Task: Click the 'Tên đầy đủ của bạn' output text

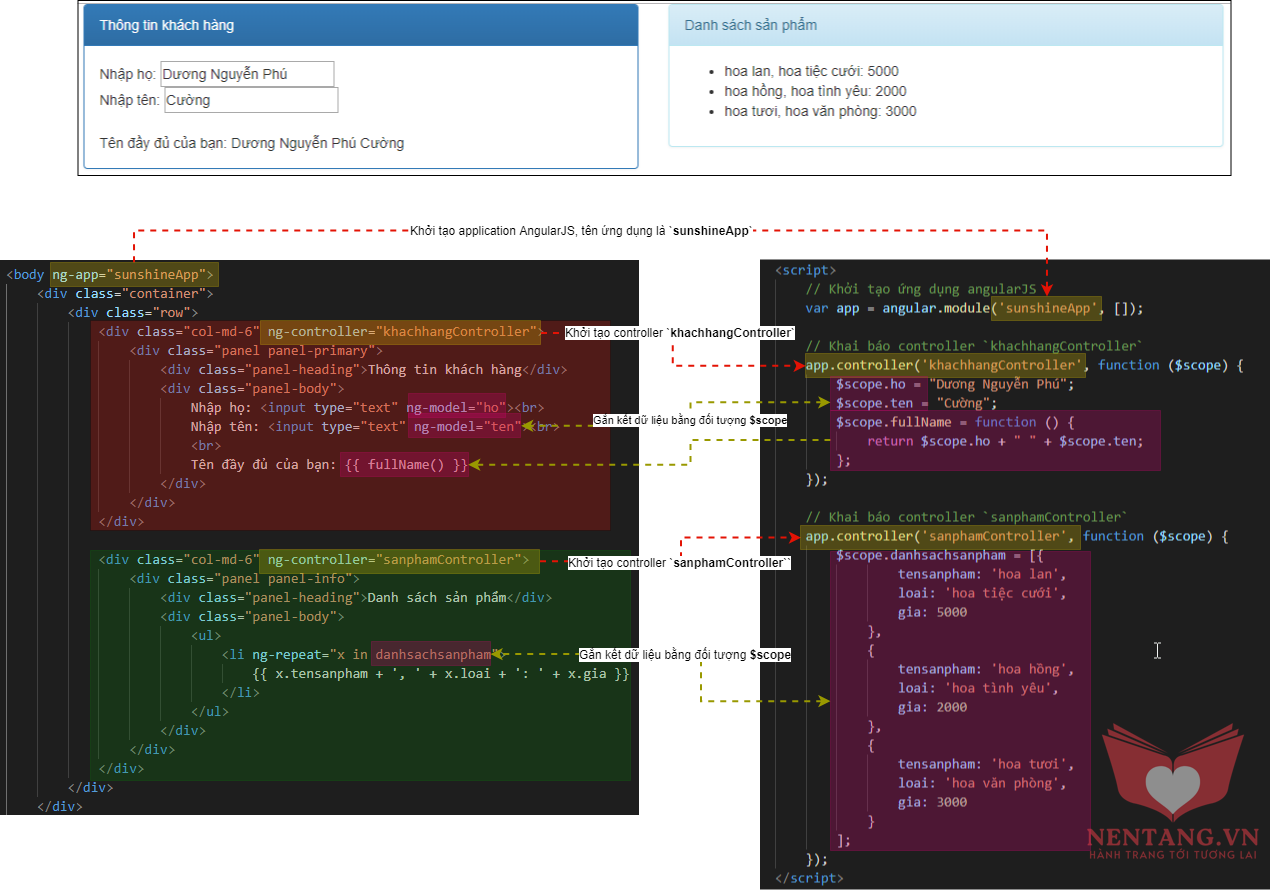Action: (x=251, y=143)
